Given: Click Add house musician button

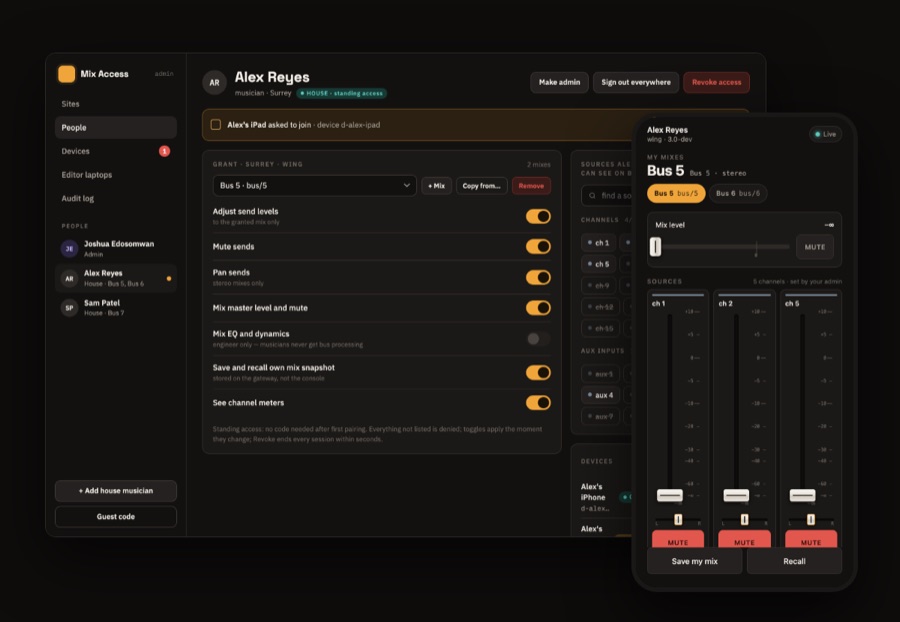Looking at the screenshot, I should (116, 491).
